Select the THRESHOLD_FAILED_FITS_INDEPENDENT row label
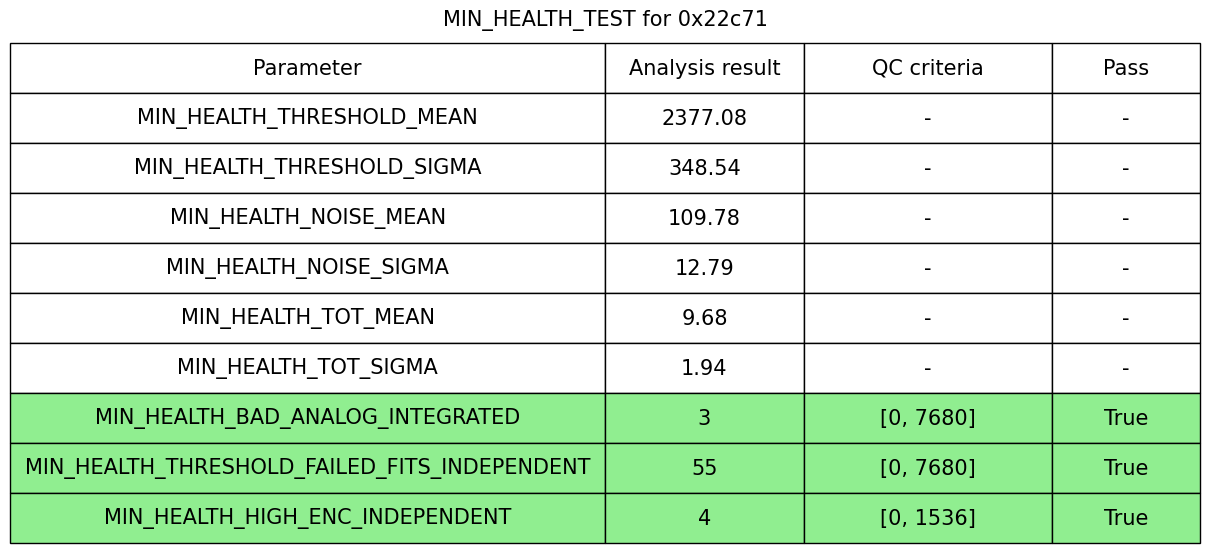The height and width of the screenshot is (553, 1210). click(x=307, y=468)
